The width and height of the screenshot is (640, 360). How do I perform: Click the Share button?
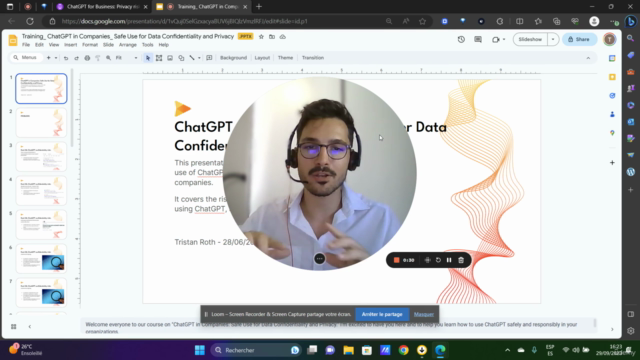(579, 40)
